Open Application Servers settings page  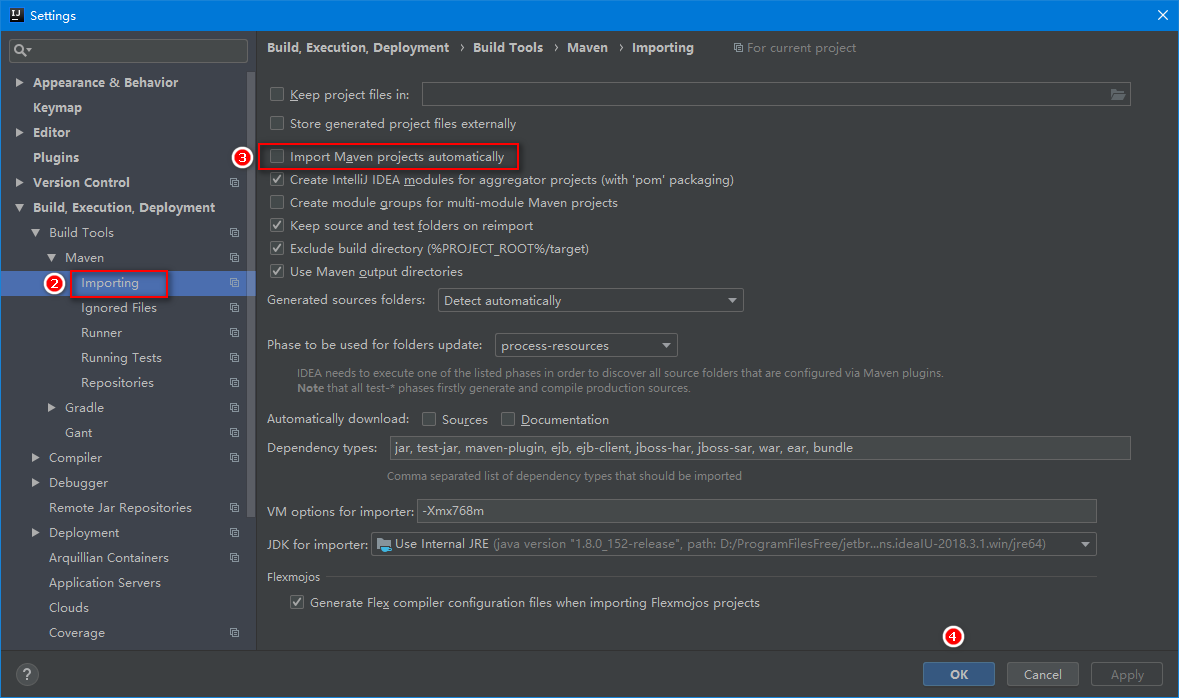105,582
